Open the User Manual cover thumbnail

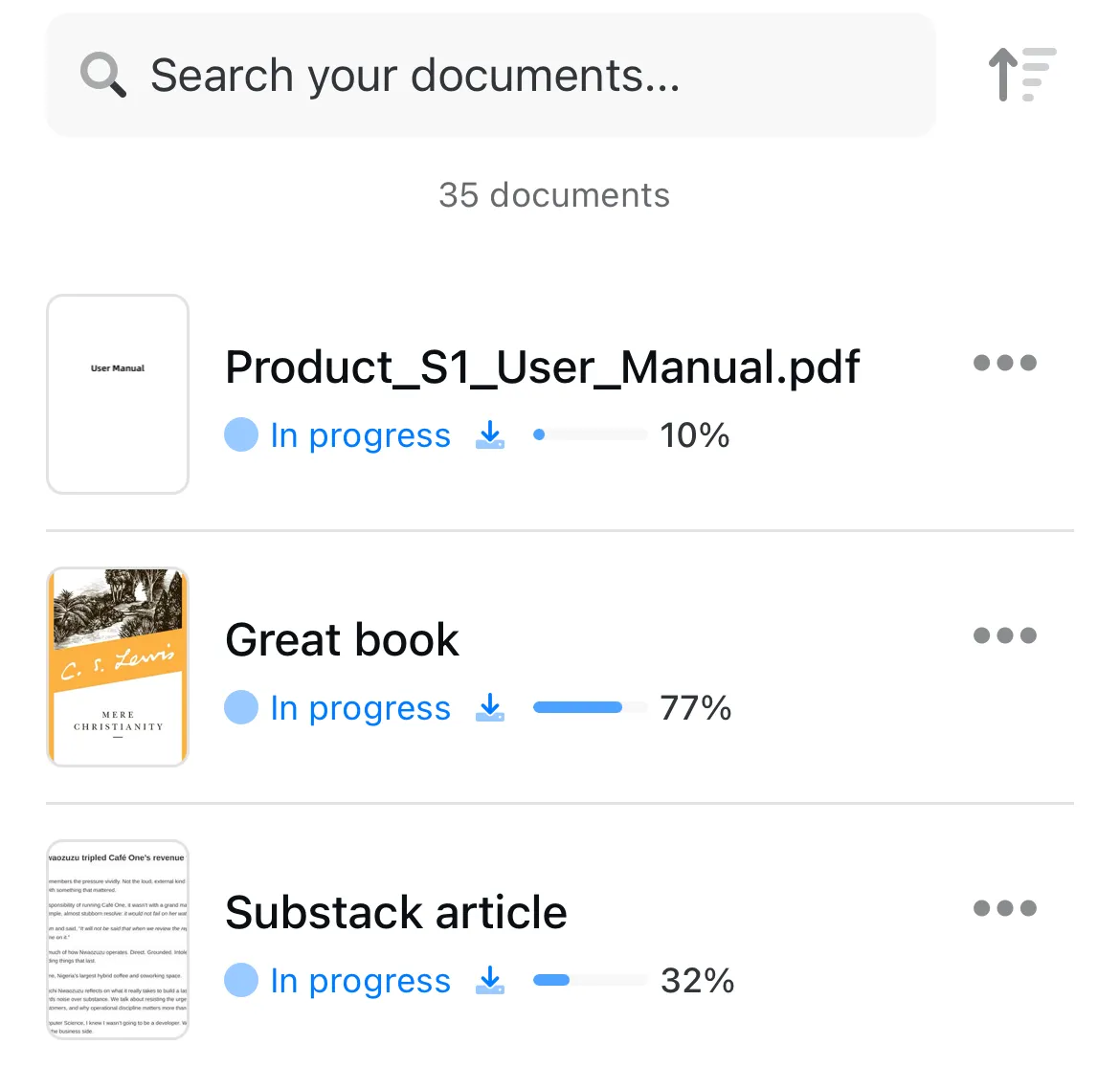tap(118, 394)
